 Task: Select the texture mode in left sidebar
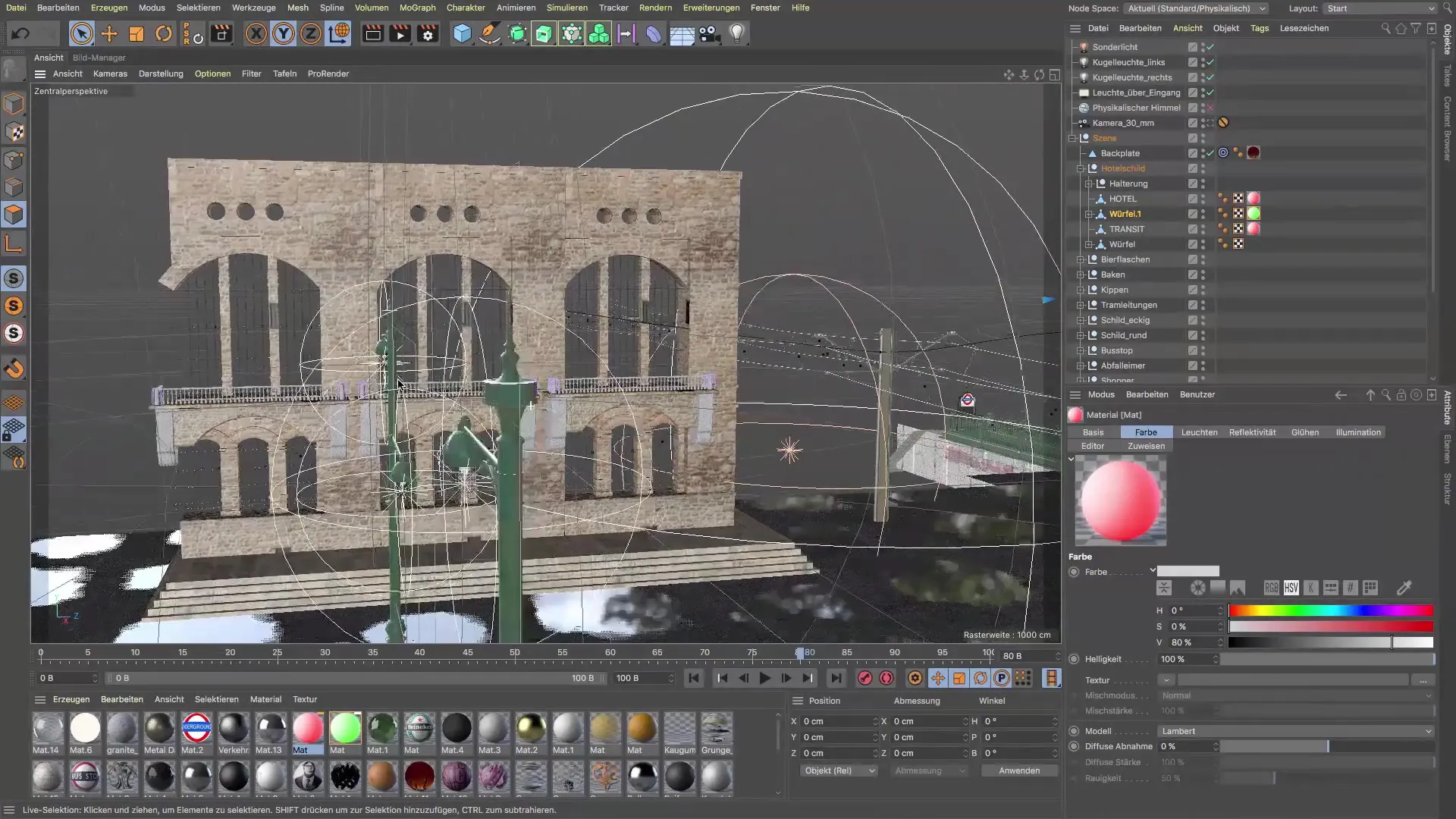[14, 133]
